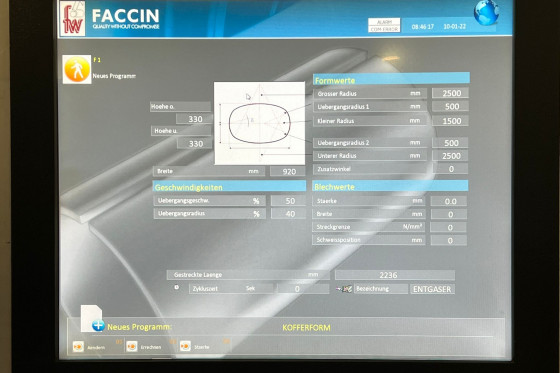Select the Gestreckte Laenge value 2236
Image resolution: width=560 pixels, height=373 pixels.
[x=395, y=275]
